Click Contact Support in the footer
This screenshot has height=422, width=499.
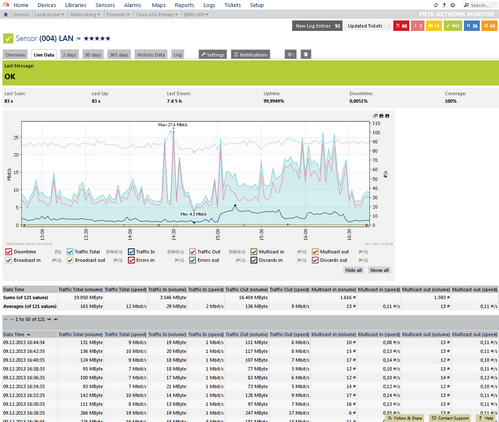click(450, 418)
